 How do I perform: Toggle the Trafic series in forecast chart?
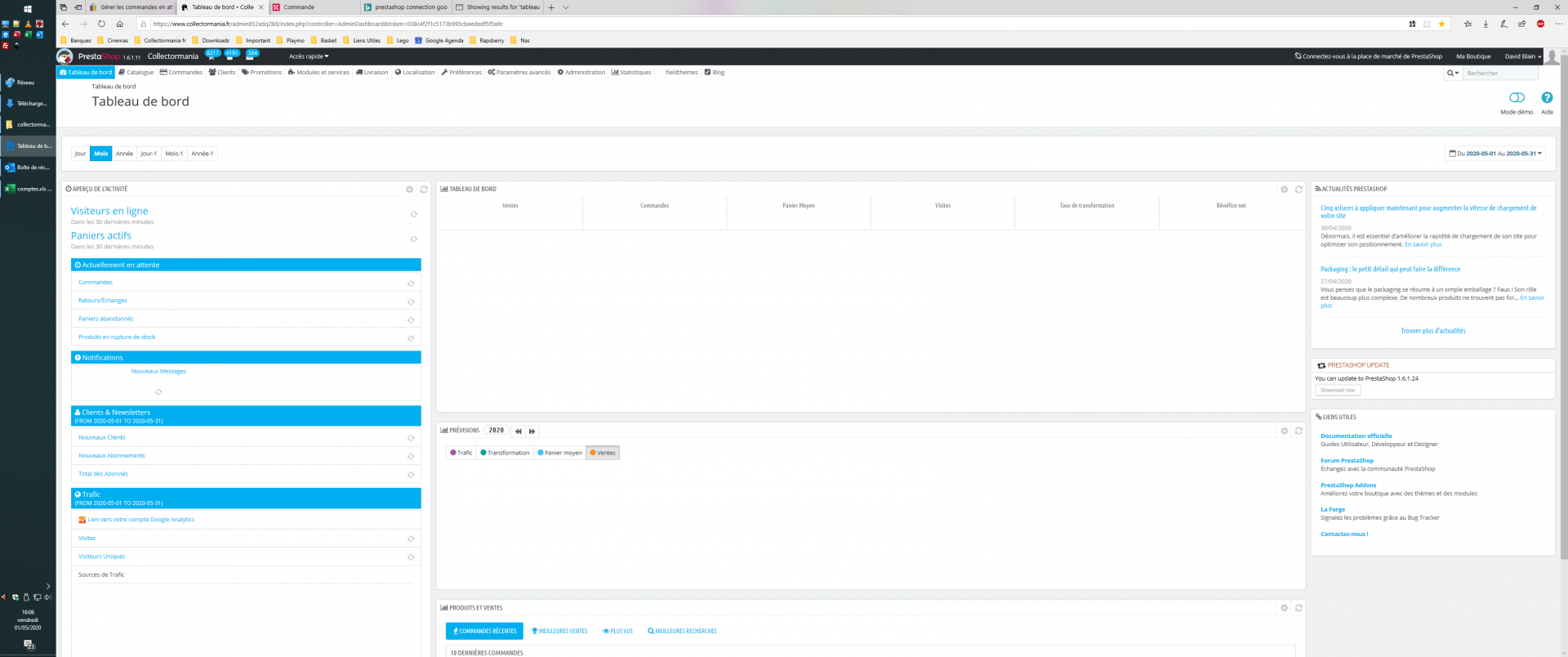(x=461, y=453)
